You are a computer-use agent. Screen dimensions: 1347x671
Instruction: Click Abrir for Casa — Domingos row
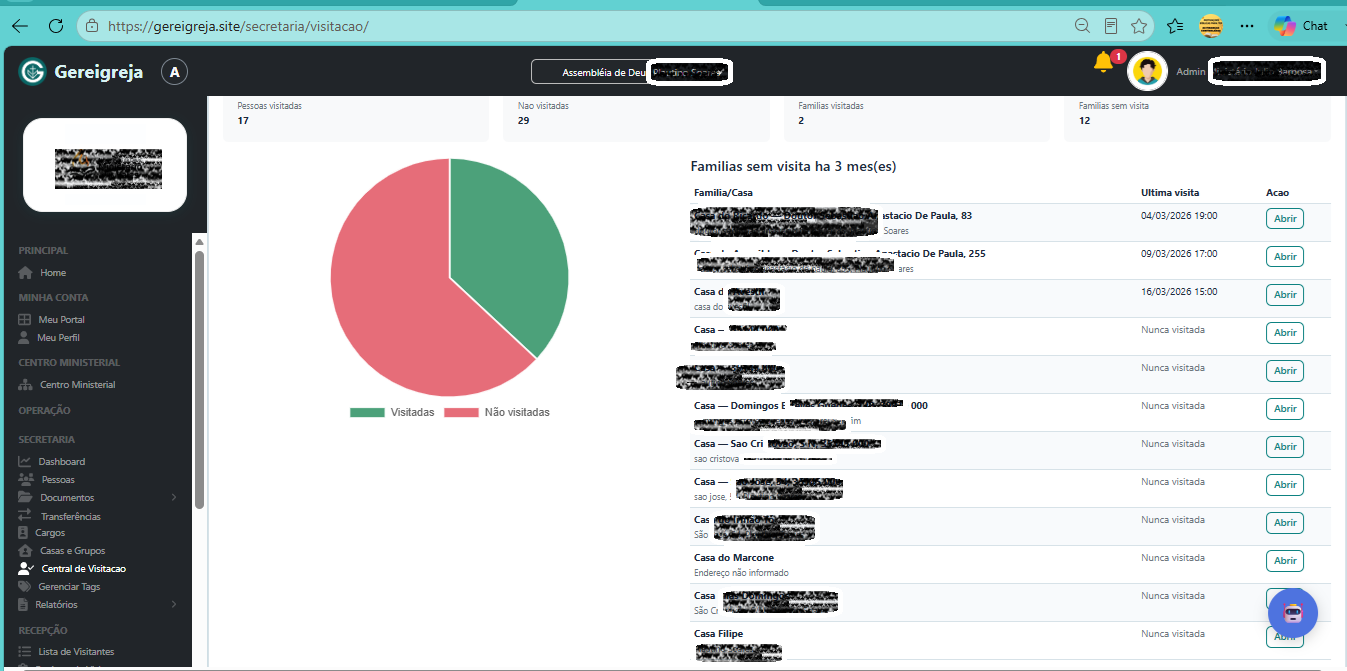1285,409
